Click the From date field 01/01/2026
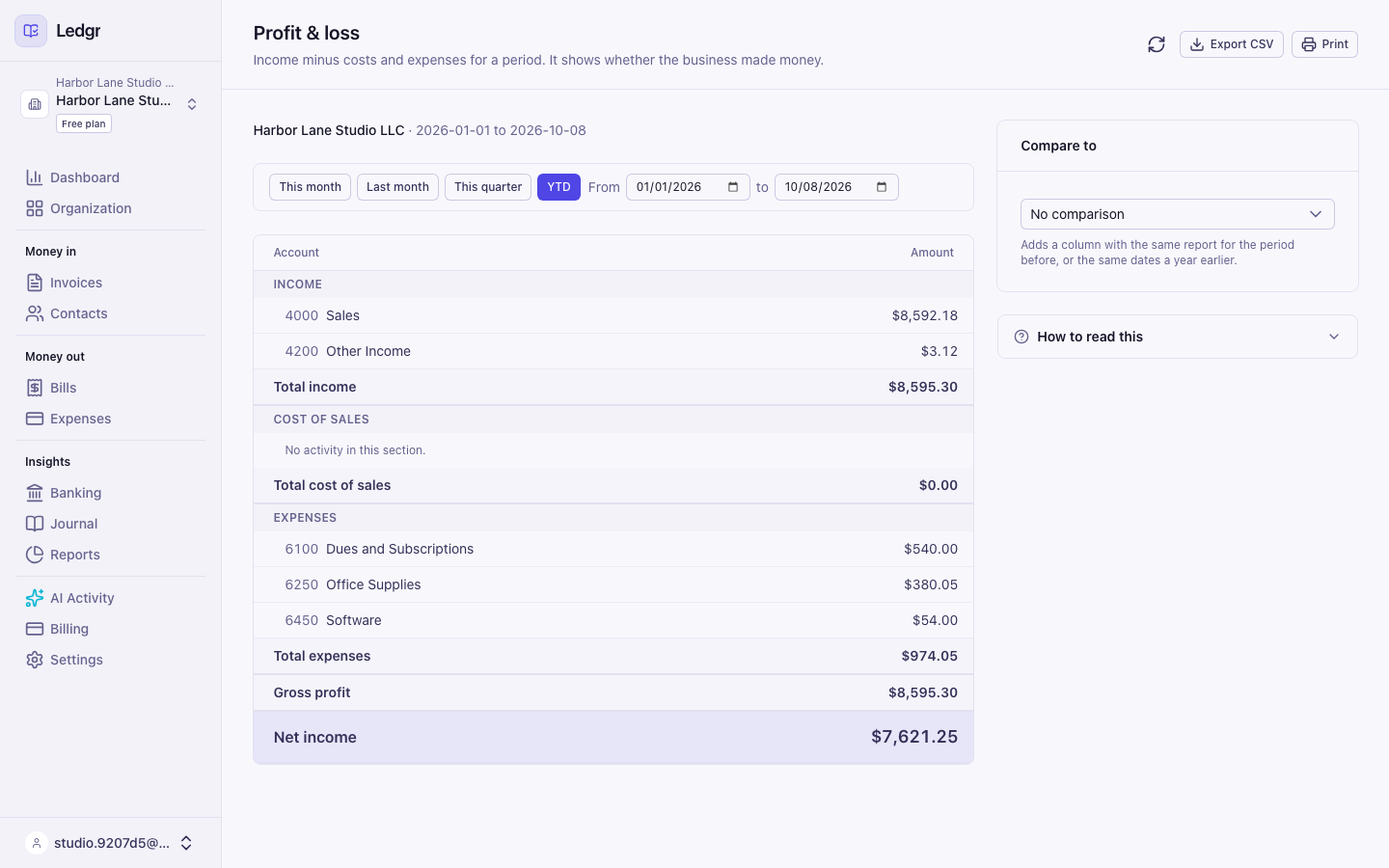 [x=688, y=187]
